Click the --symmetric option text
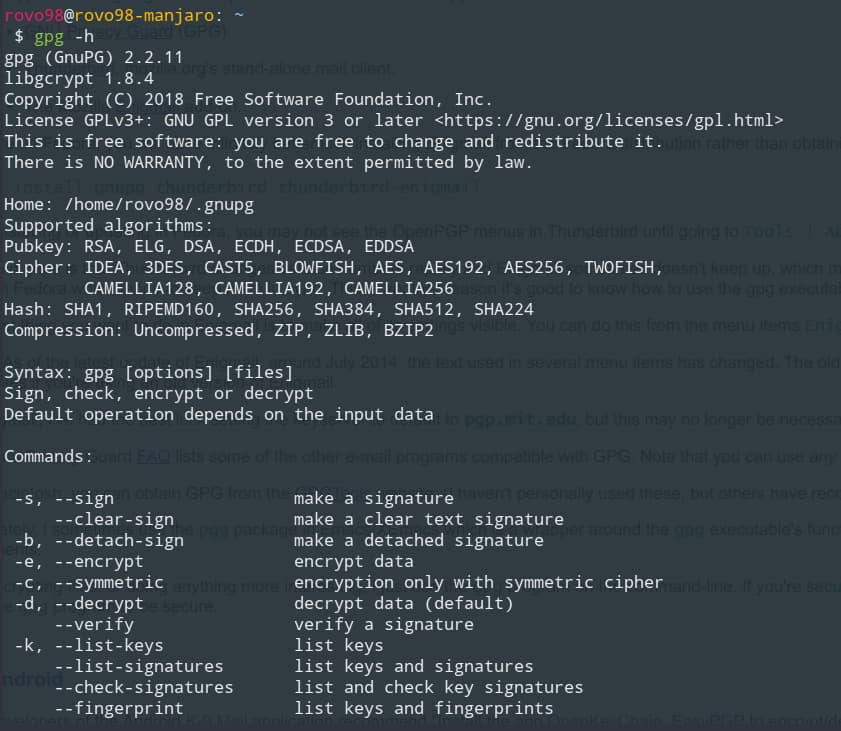The width and height of the screenshot is (841, 731). click(x=109, y=582)
